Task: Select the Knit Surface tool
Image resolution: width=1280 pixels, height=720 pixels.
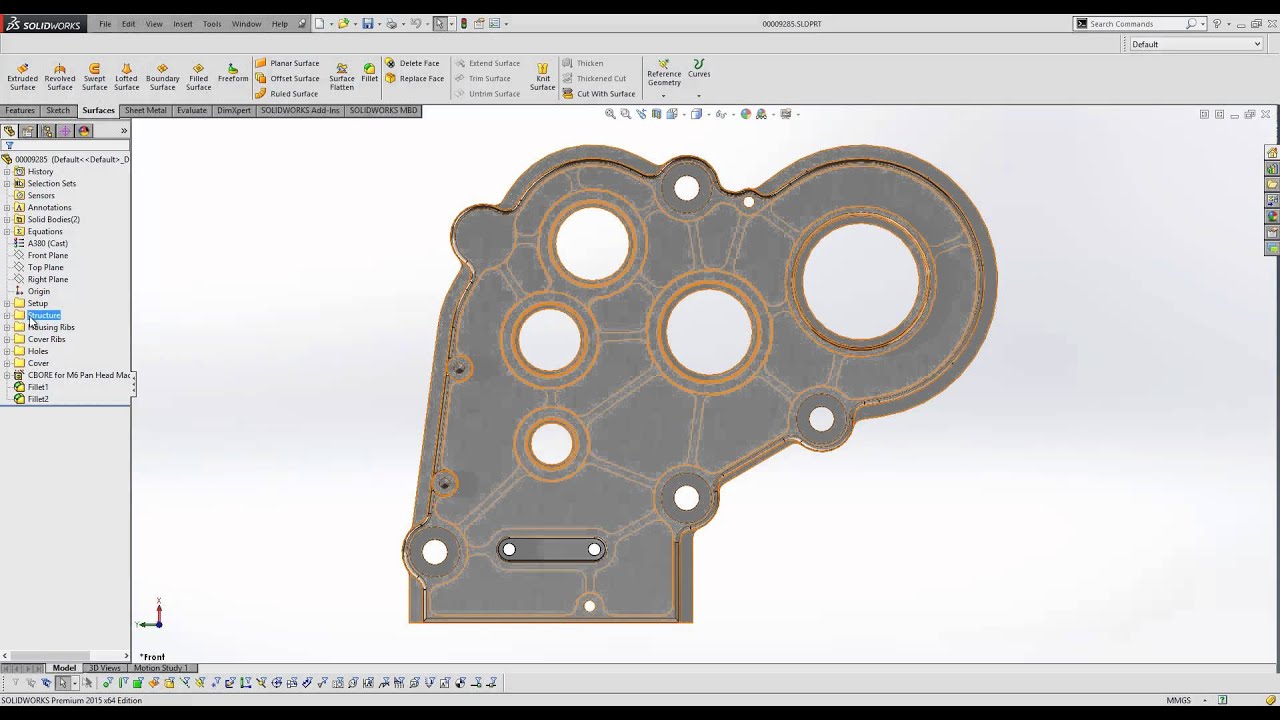Action: coord(543,76)
